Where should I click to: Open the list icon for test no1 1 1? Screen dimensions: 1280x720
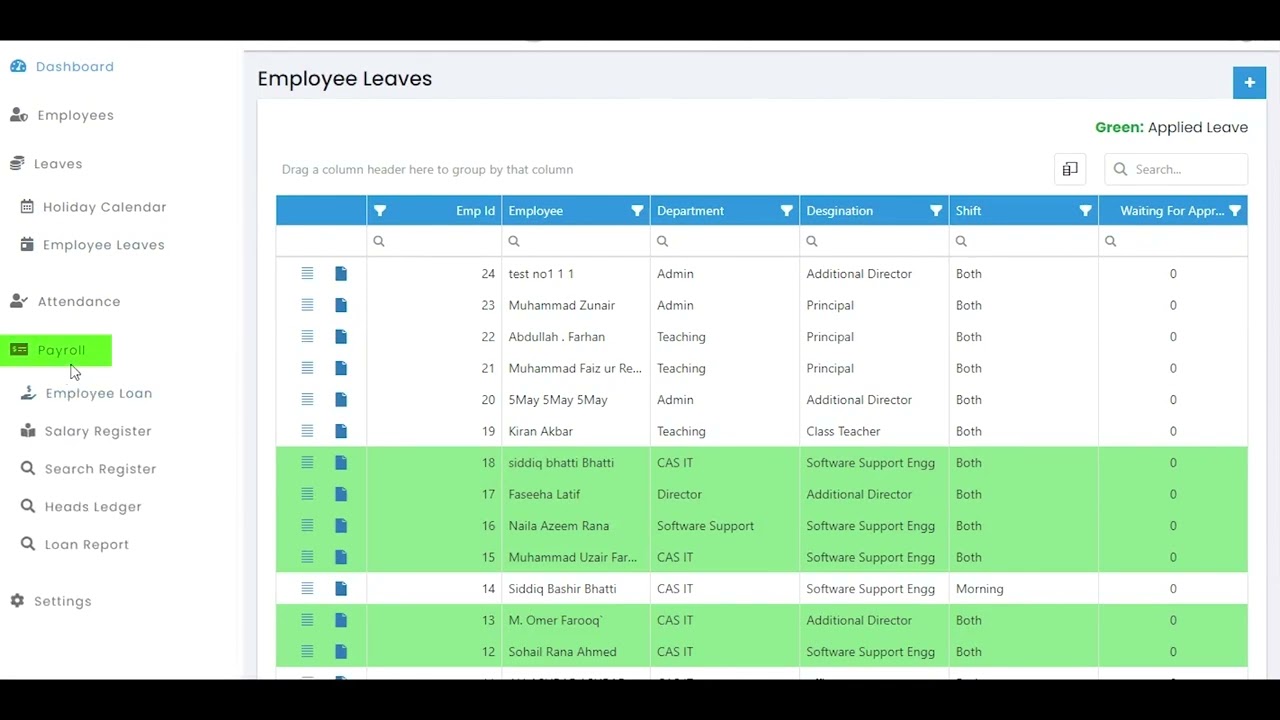pos(308,273)
